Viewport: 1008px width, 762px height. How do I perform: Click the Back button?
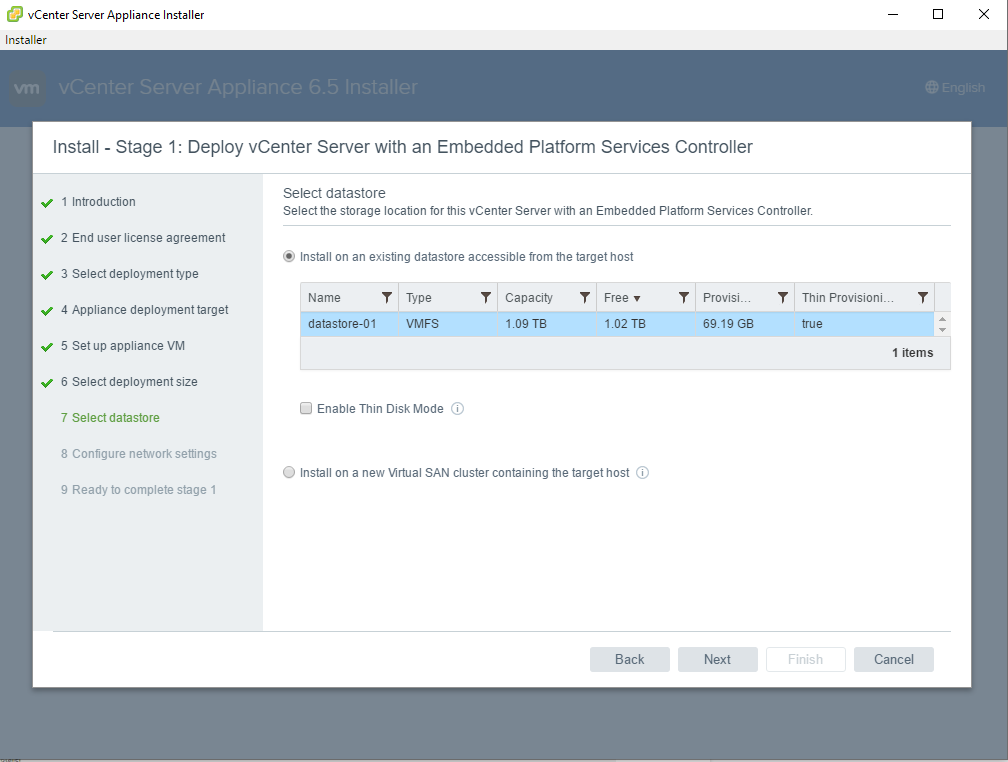pos(629,659)
